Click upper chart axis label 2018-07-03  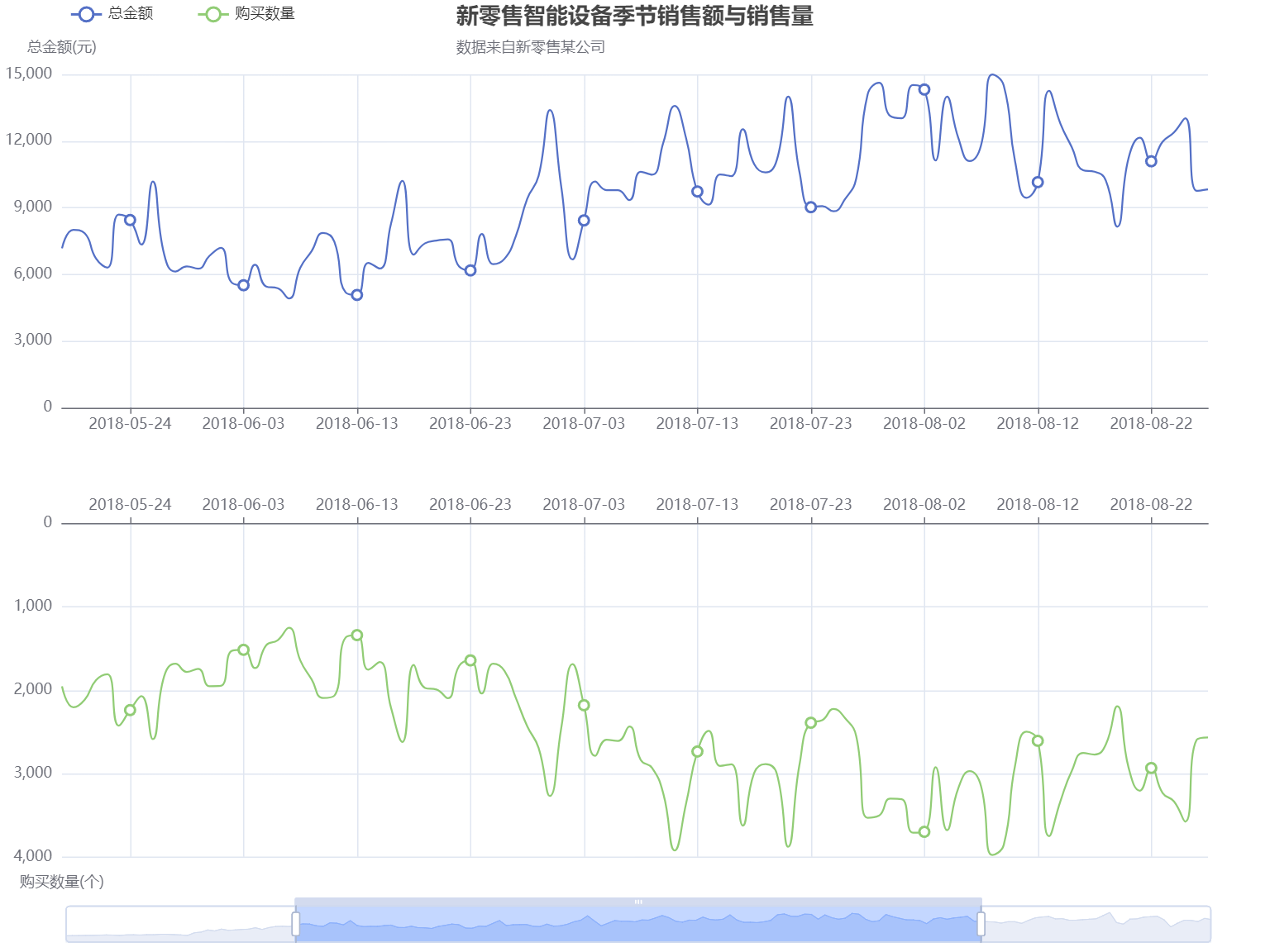584,424
